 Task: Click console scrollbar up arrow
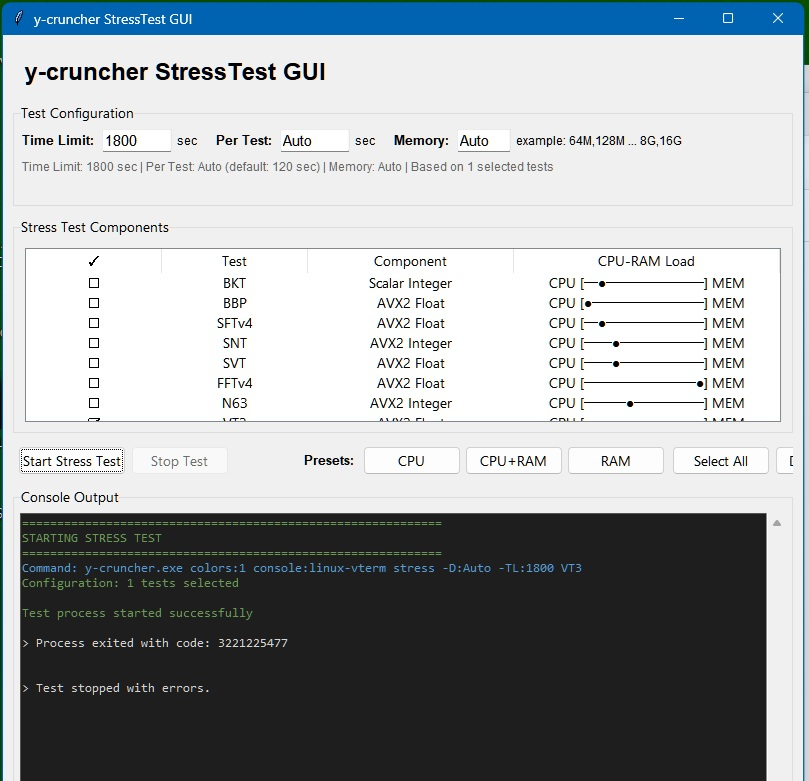[x=777, y=523]
